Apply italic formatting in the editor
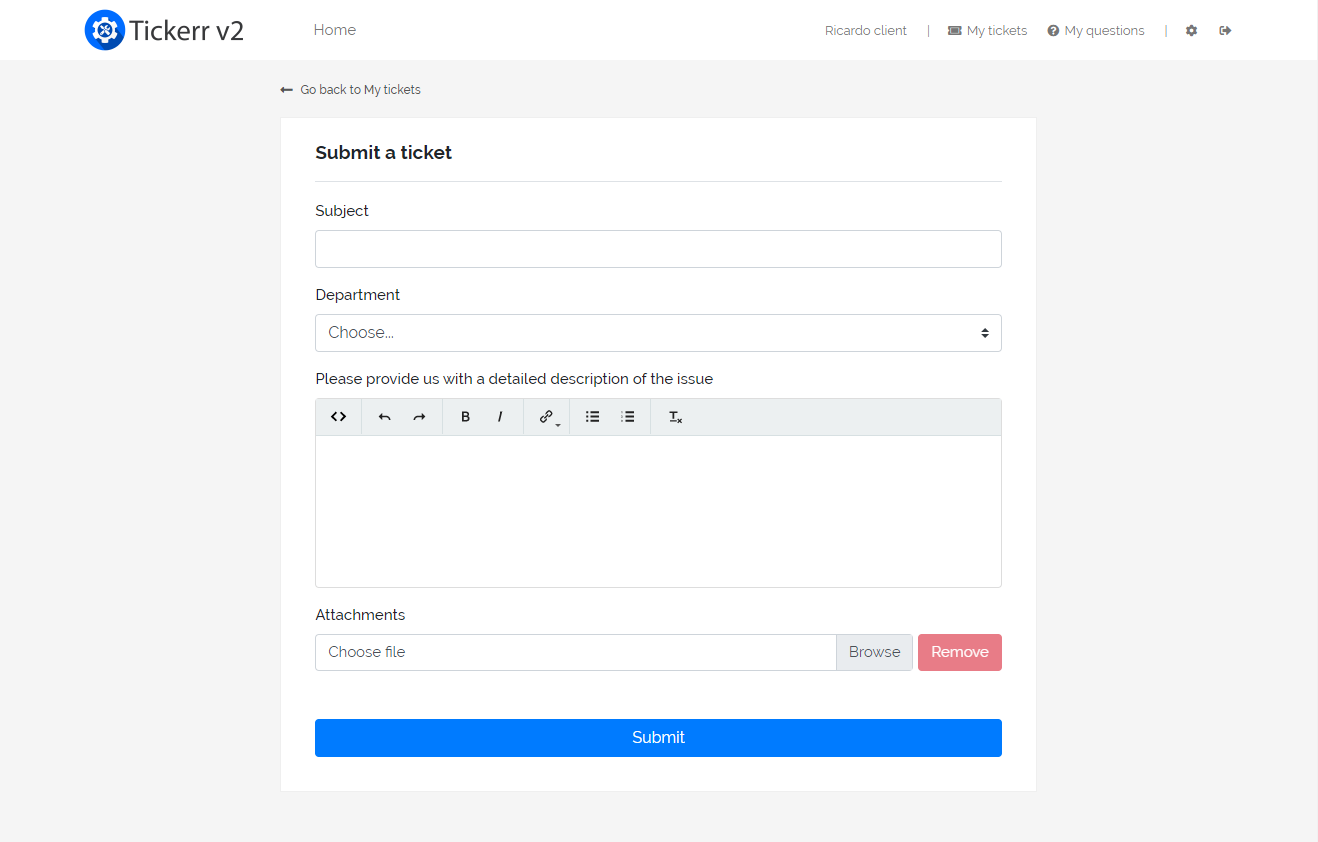 click(x=500, y=416)
